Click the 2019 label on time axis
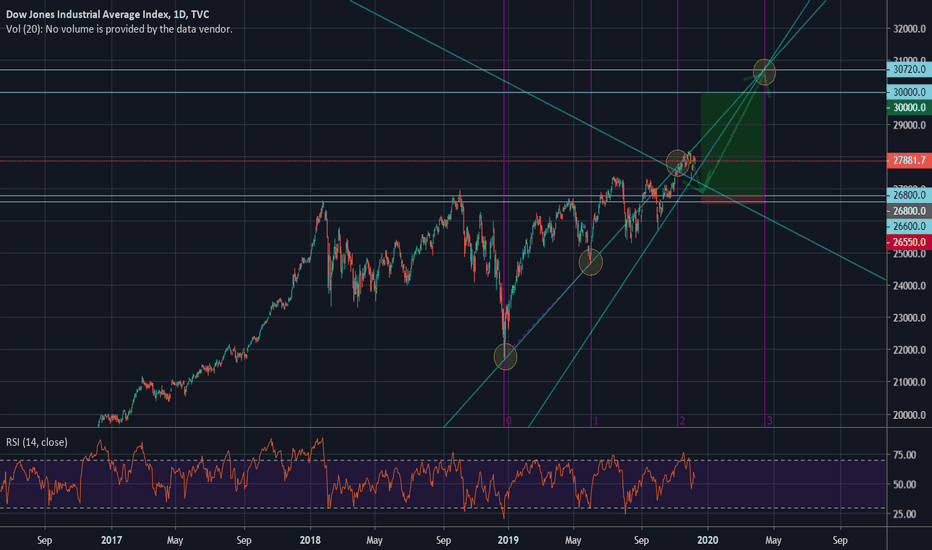This screenshot has height=550, width=932. tap(508, 540)
